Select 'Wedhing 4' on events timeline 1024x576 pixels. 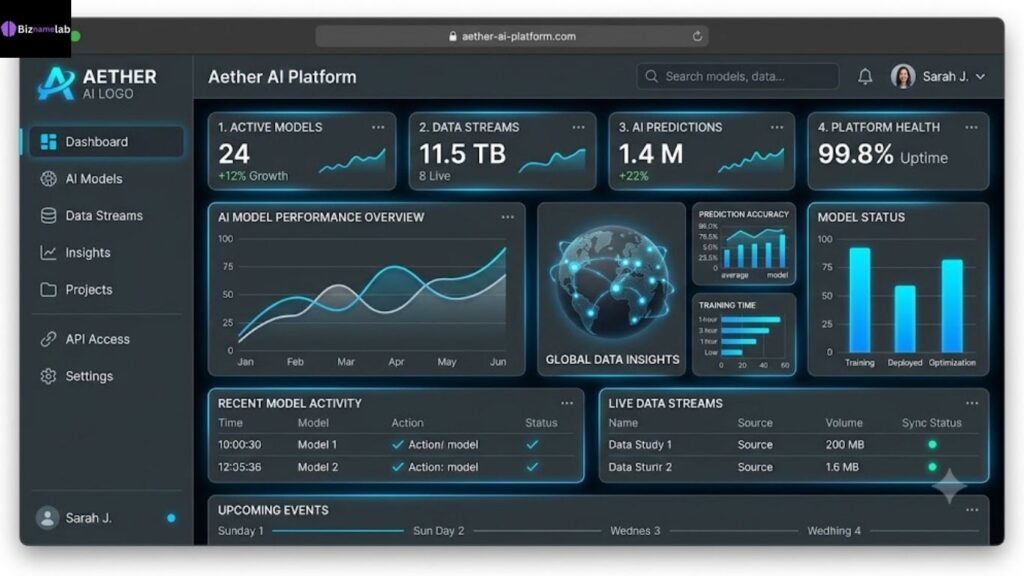coord(834,530)
